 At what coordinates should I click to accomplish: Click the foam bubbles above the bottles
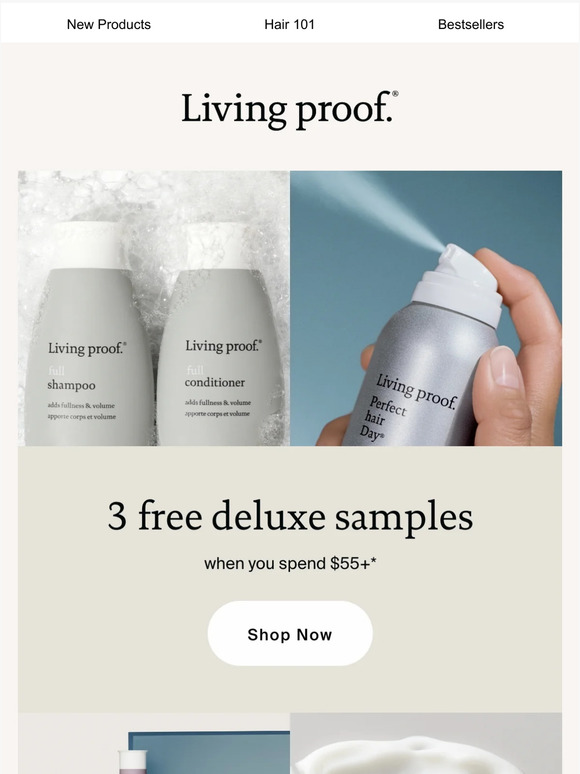[x=153, y=197]
